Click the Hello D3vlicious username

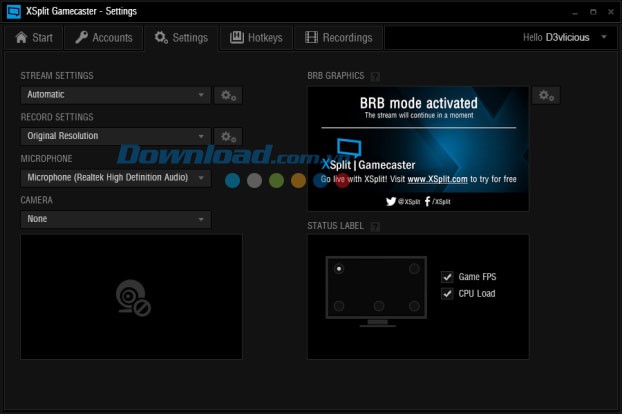[567, 37]
